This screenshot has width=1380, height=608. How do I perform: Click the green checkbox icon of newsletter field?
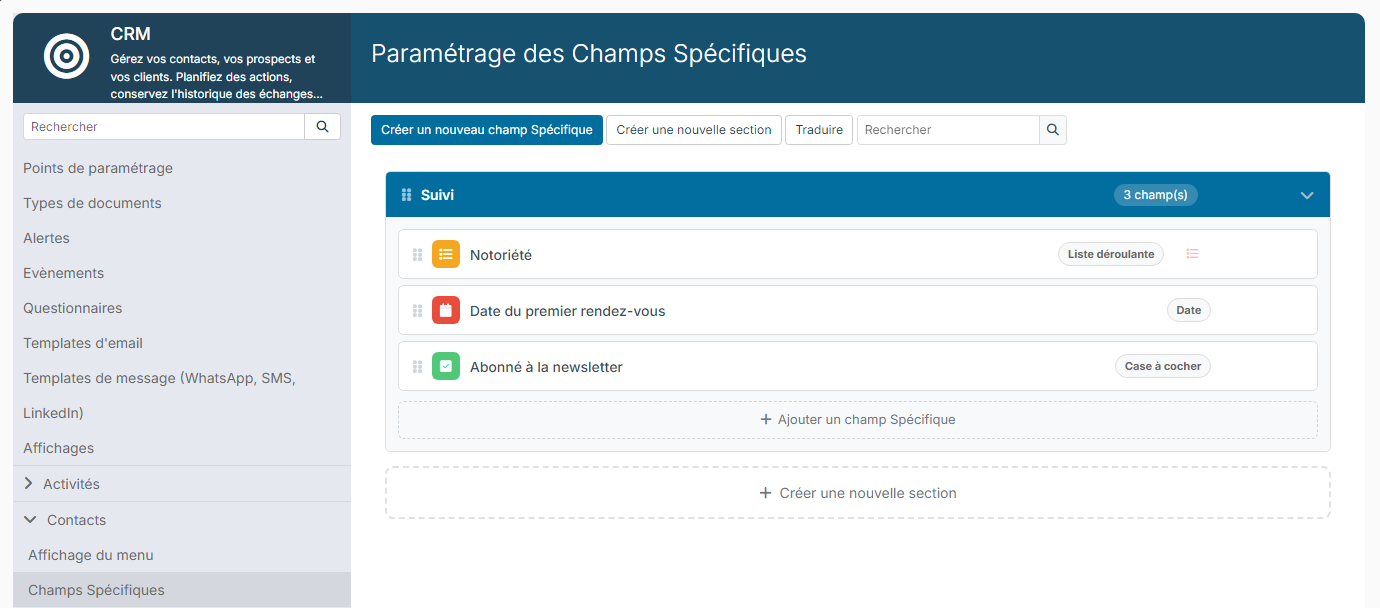(446, 366)
